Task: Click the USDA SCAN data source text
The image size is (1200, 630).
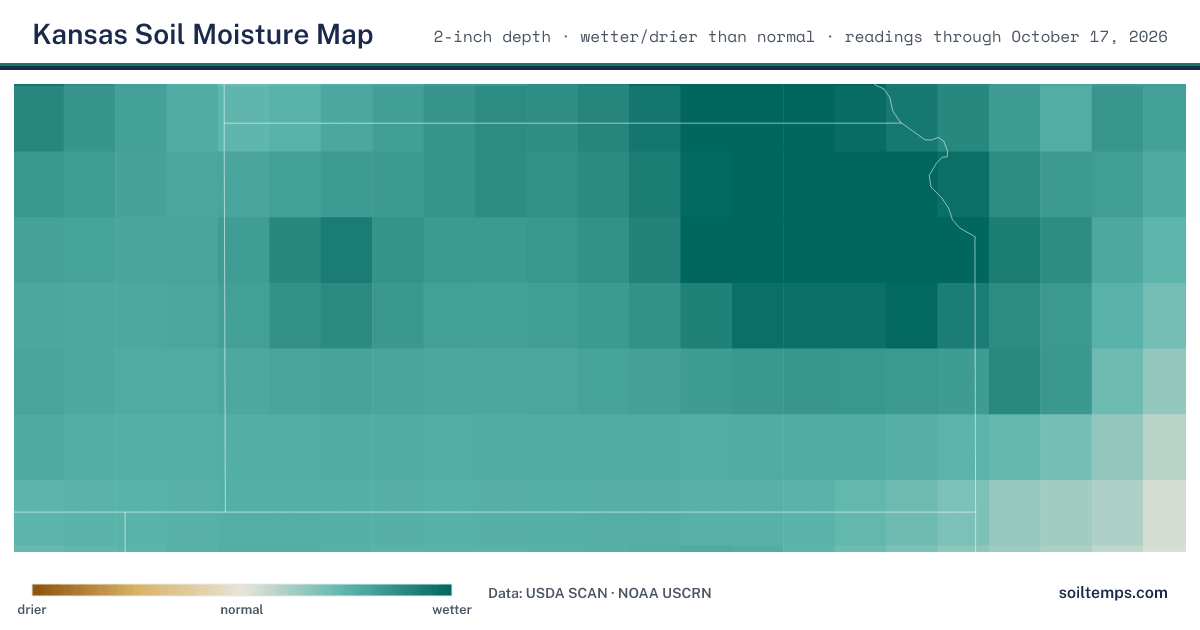Action: [x=566, y=593]
